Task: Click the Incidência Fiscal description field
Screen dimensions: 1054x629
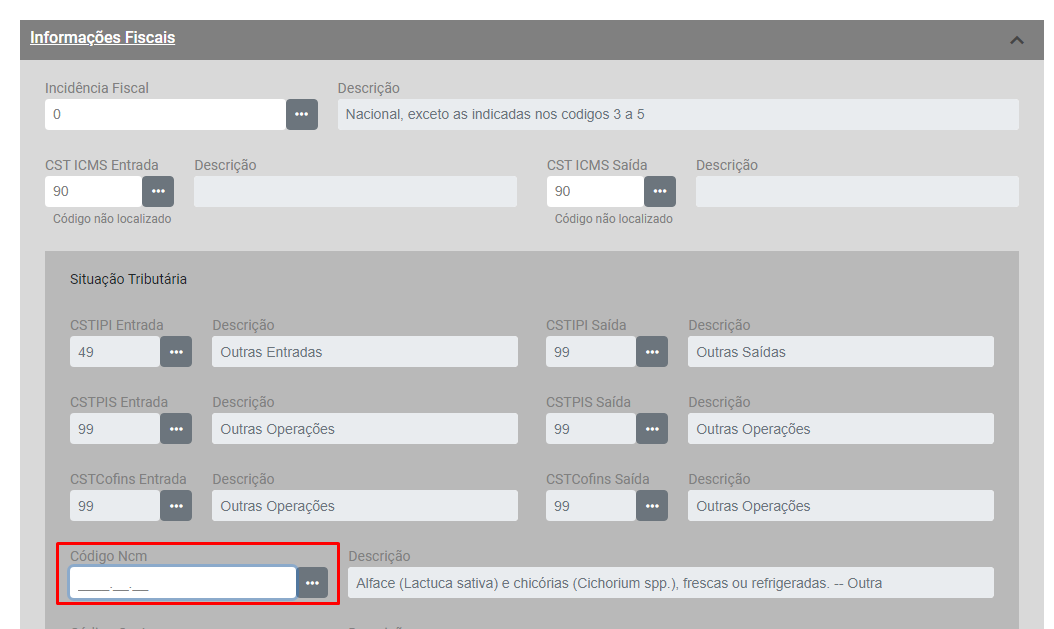Action: tap(678, 114)
